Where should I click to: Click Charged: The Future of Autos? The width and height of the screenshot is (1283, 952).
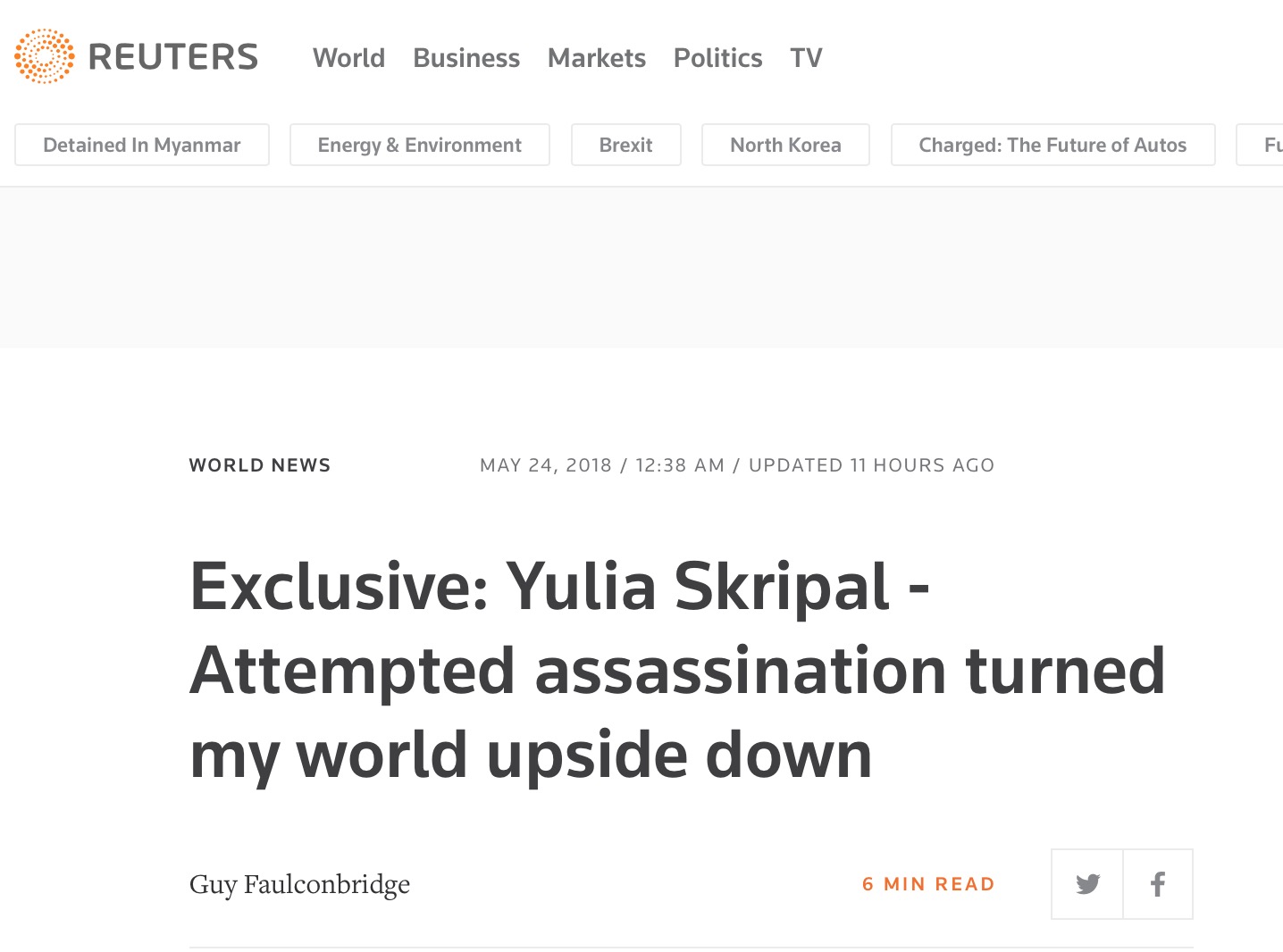click(1053, 145)
